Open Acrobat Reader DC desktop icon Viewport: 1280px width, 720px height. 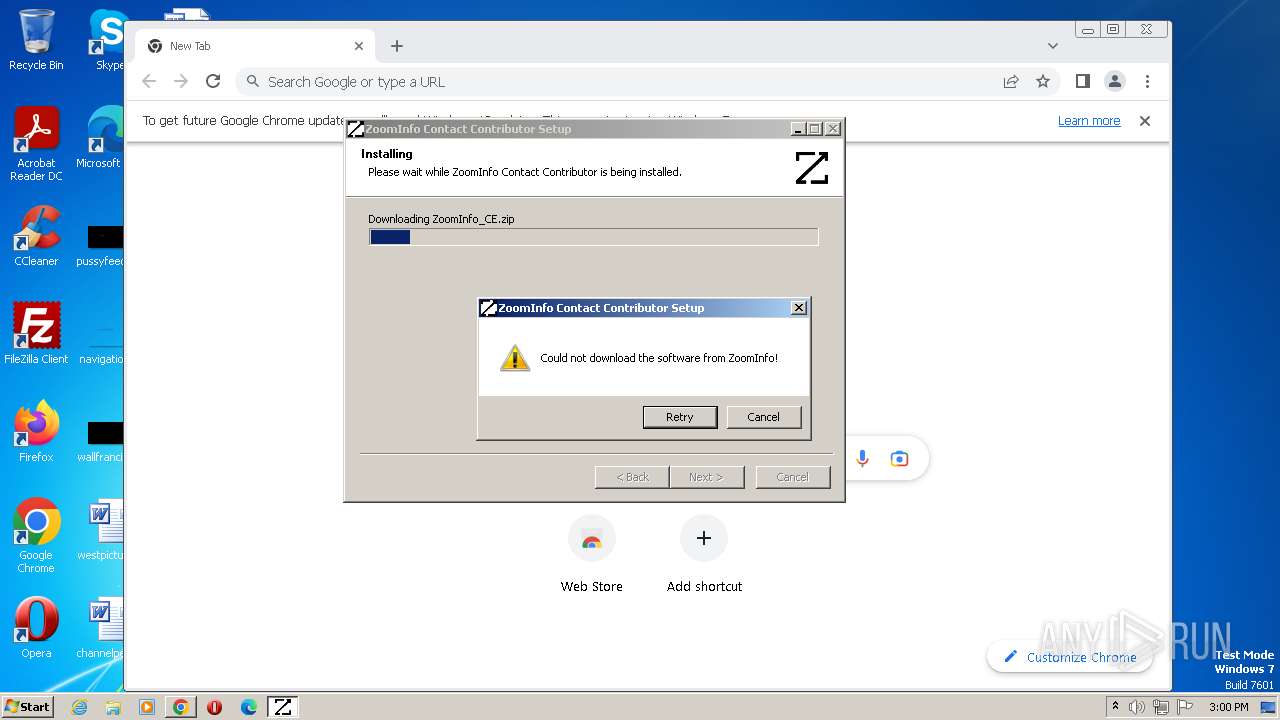click(x=36, y=145)
